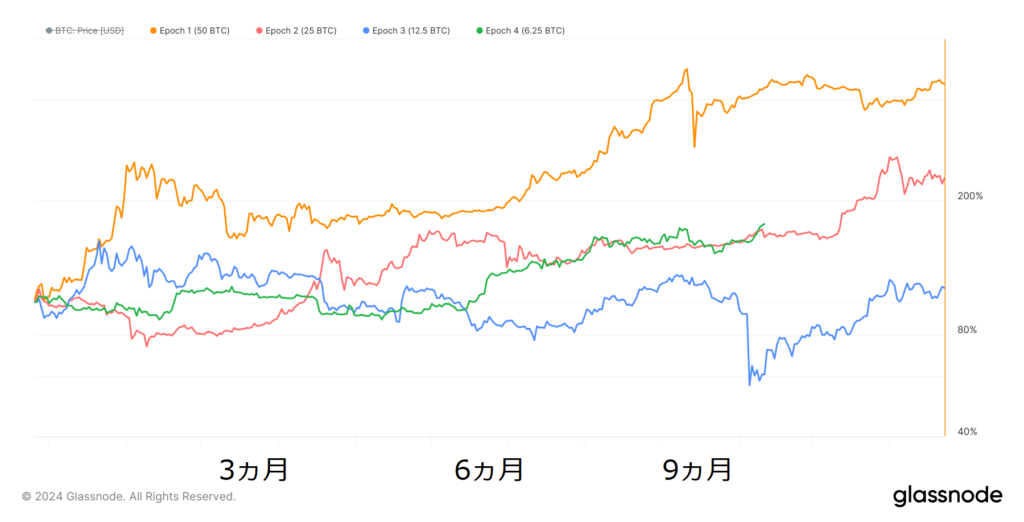Image resolution: width=1024 pixels, height=522 pixels.
Task: Click the 9ヵ月 axis label
Action: tap(697, 470)
